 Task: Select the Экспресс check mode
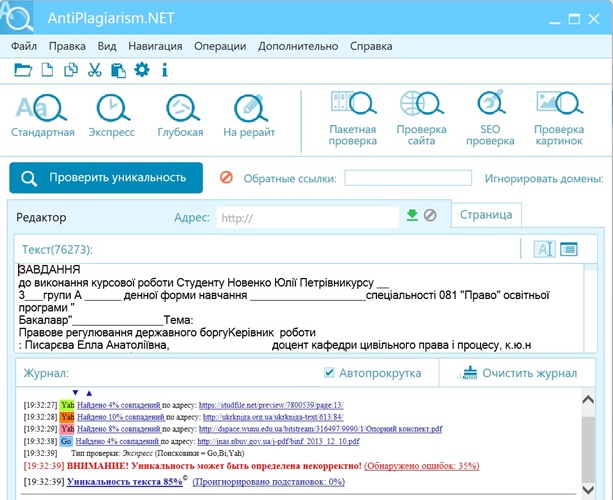[x=112, y=116]
